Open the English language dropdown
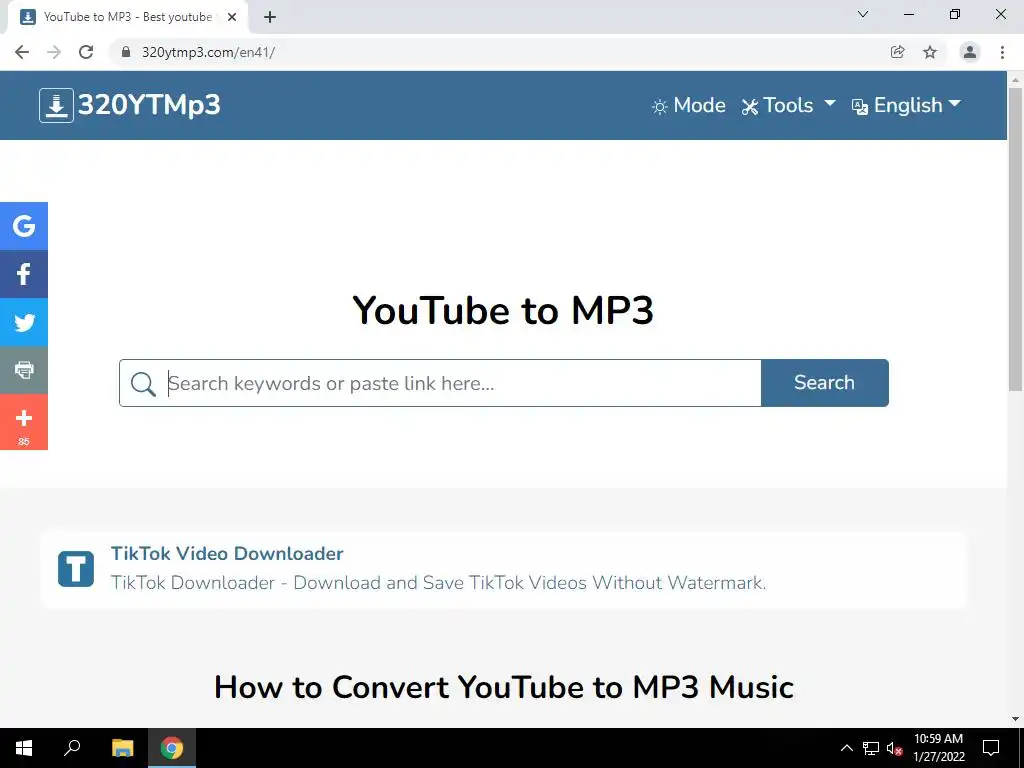This screenshot has height=768, width=1024. [x=906, y=105]
